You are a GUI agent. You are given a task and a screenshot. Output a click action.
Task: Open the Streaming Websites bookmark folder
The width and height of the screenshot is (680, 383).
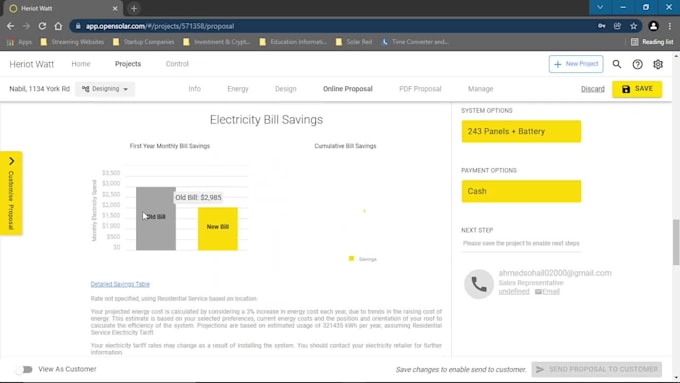pyautogui.click(x=72, y=42)
